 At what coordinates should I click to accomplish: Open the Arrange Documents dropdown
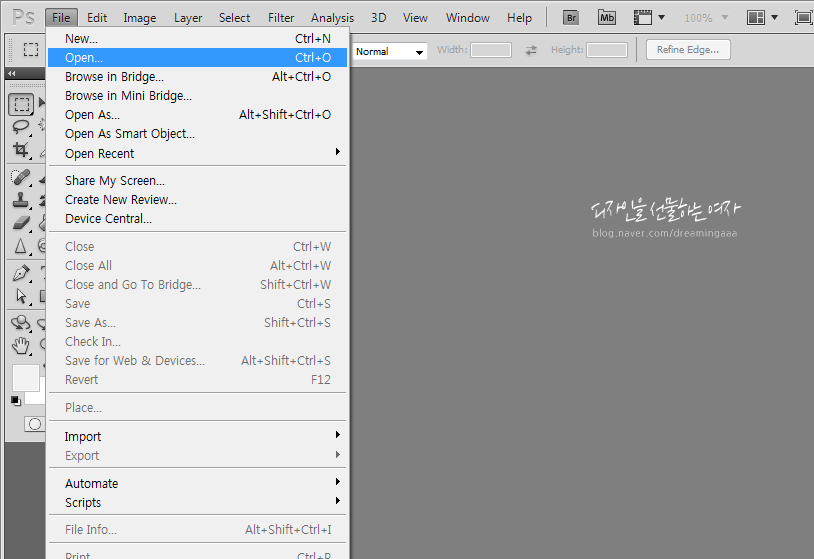click(762, 17)
